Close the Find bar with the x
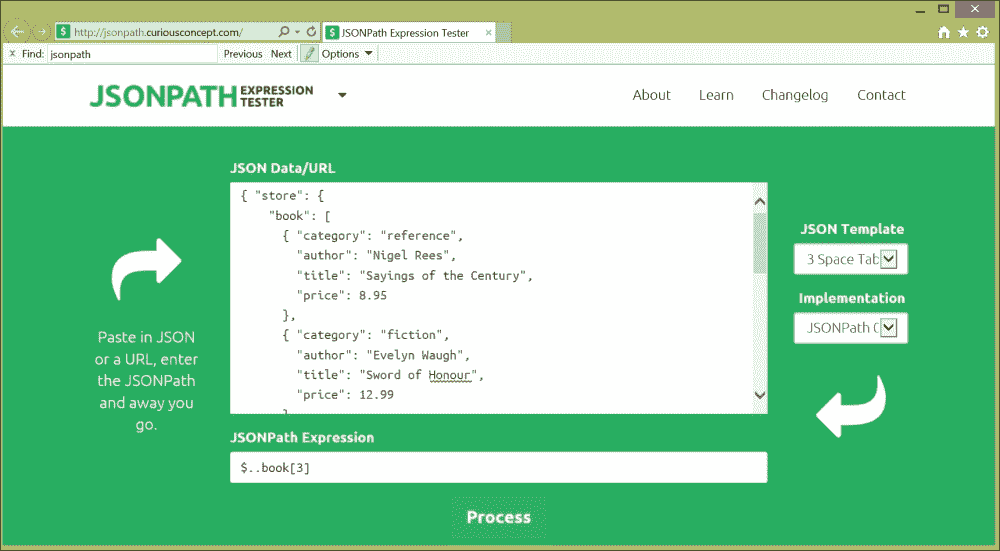This screenshot has height=551, width=1000. [x=12, y=54]
